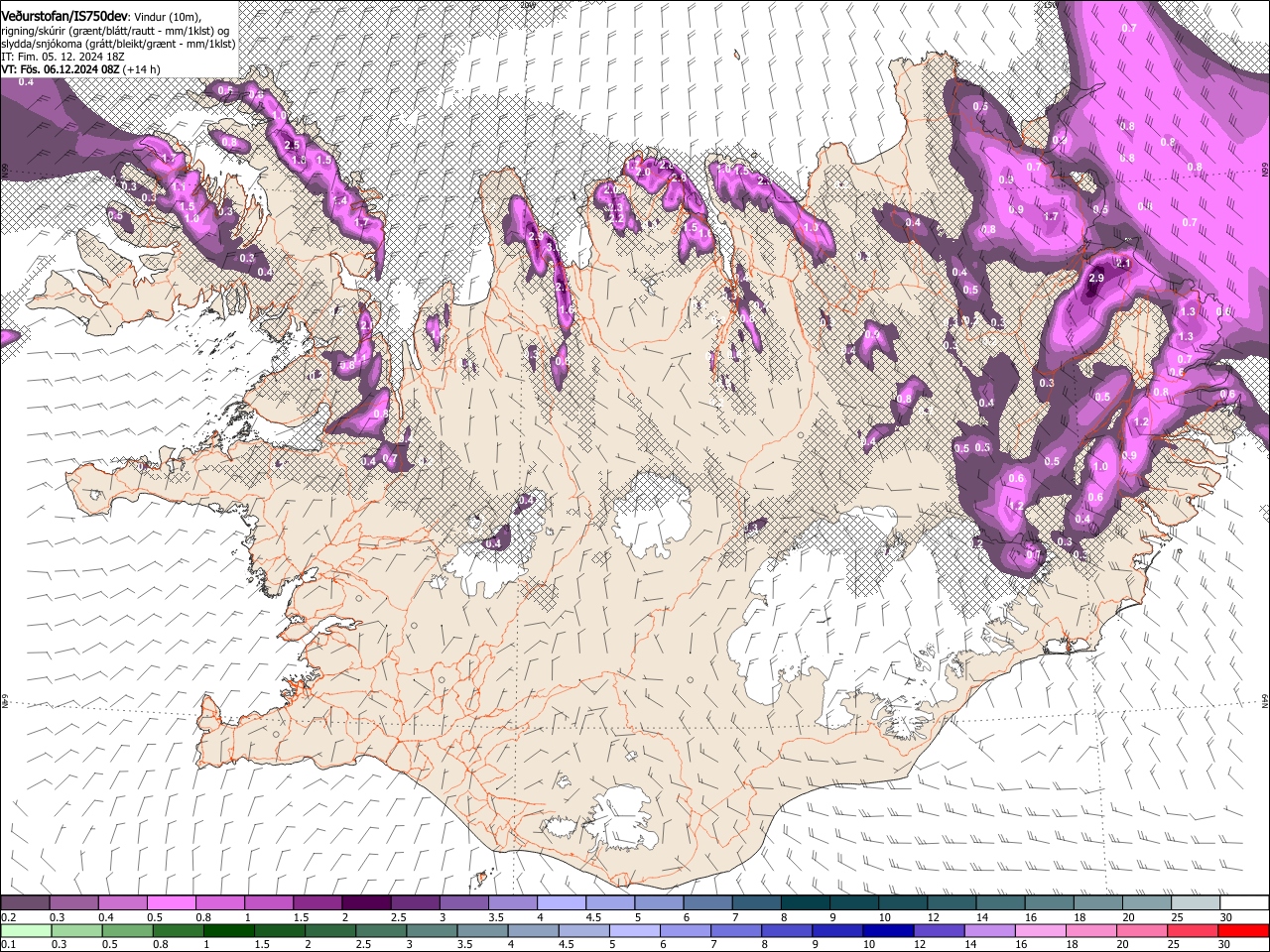Viewport: 1270px width, 952px height.
Task: Click the bright pink 0.5–0.8 legend swatch
Action: click(x=172, y=902)
